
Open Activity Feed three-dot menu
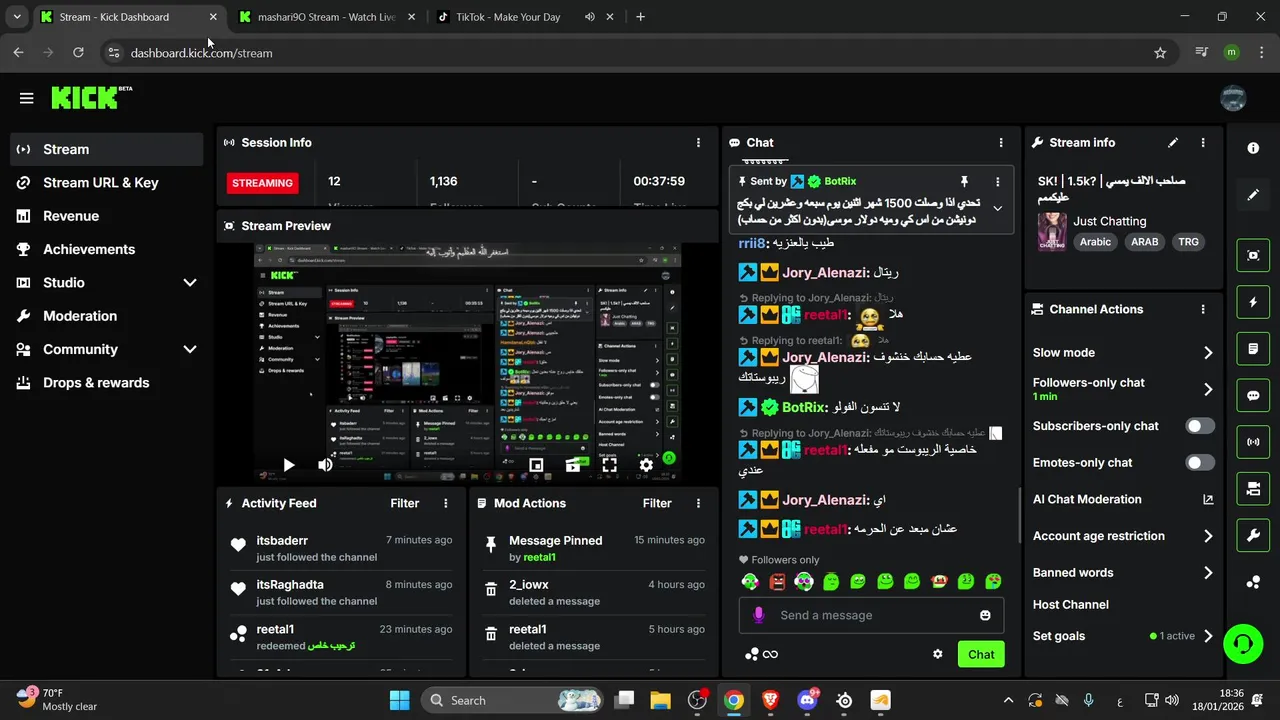click(x=446, y=504)
